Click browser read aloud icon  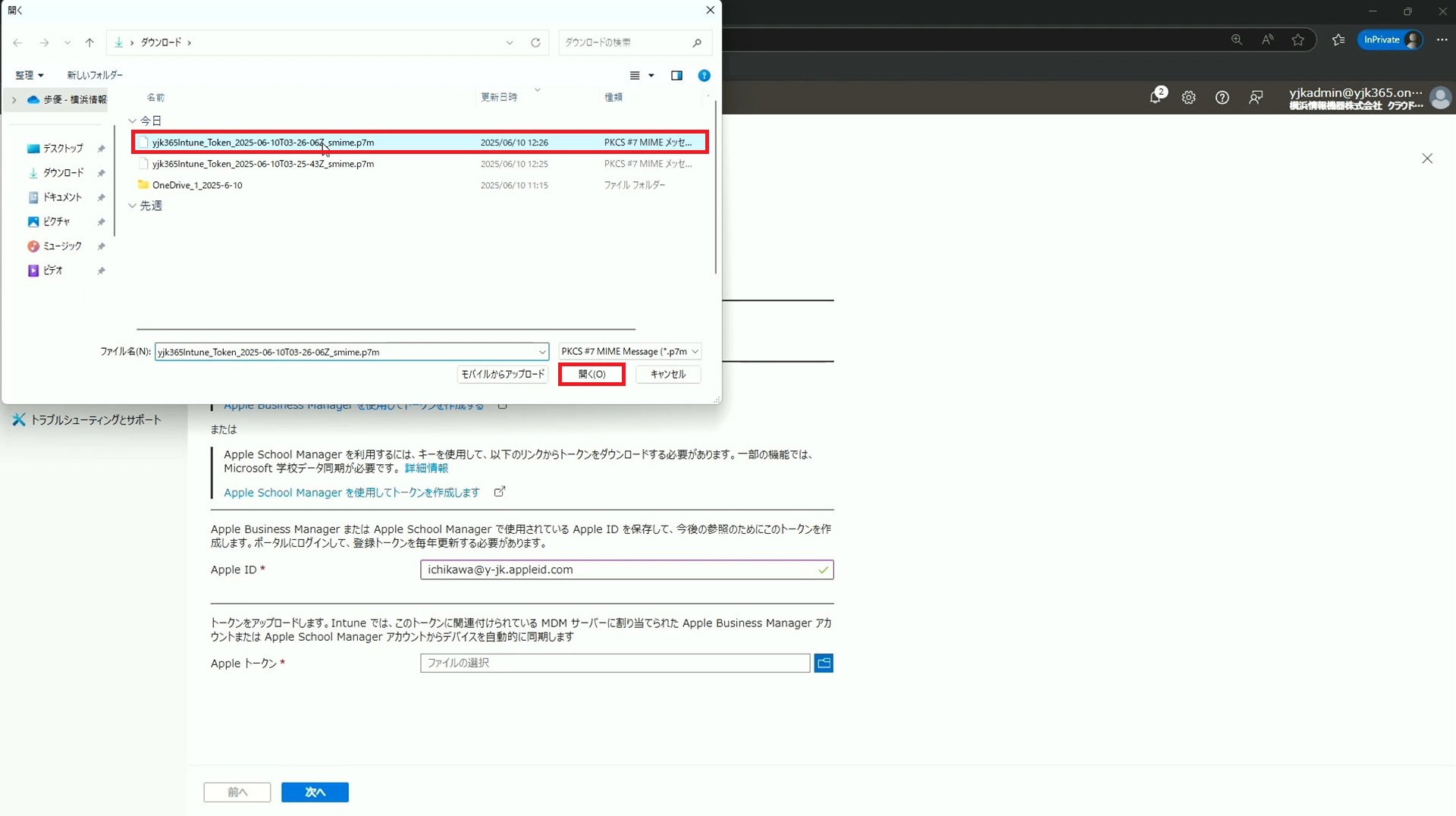click(1267, 40)
